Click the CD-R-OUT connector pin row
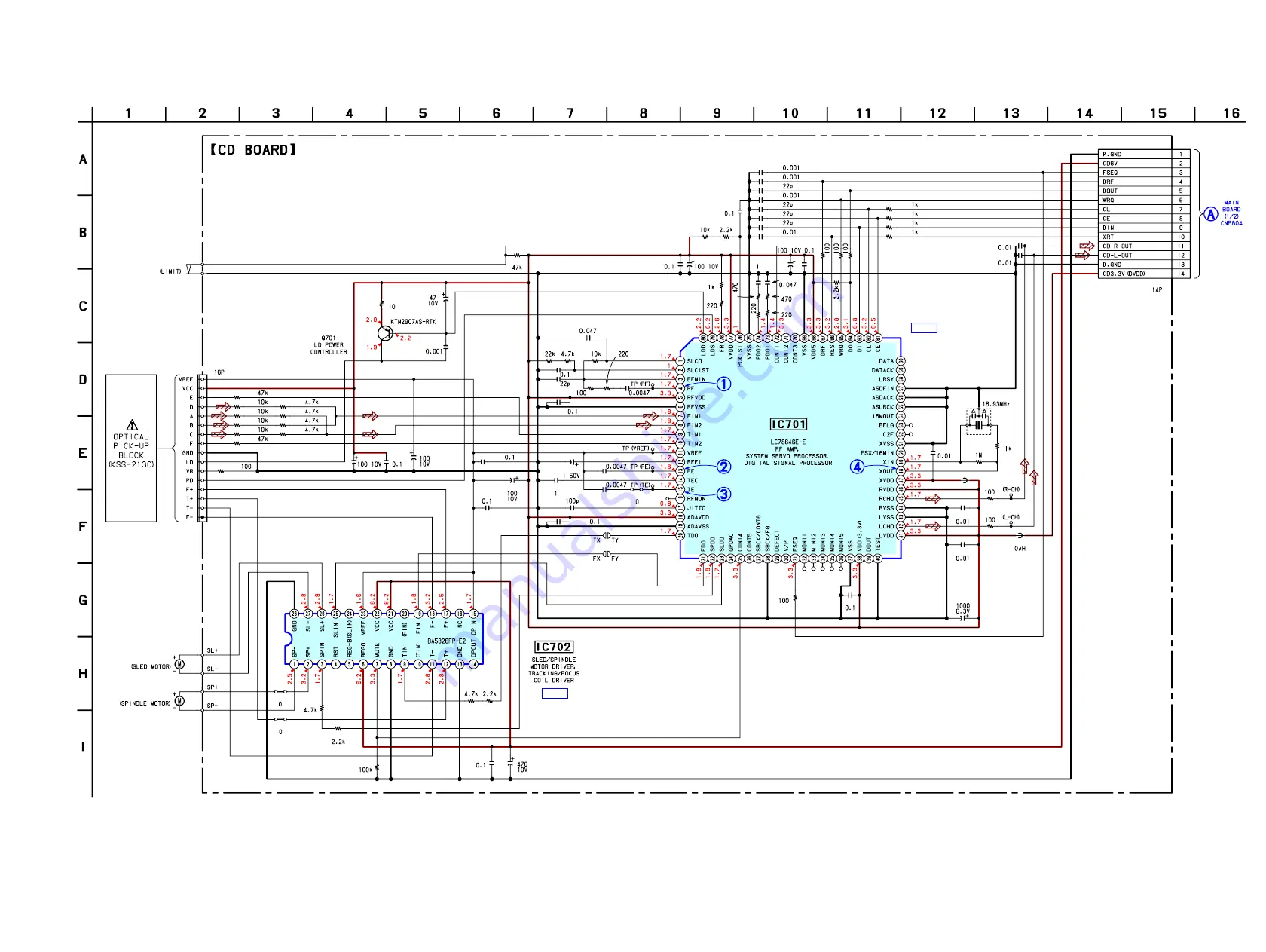1266x952 pixels. [x=1145, y=246]
